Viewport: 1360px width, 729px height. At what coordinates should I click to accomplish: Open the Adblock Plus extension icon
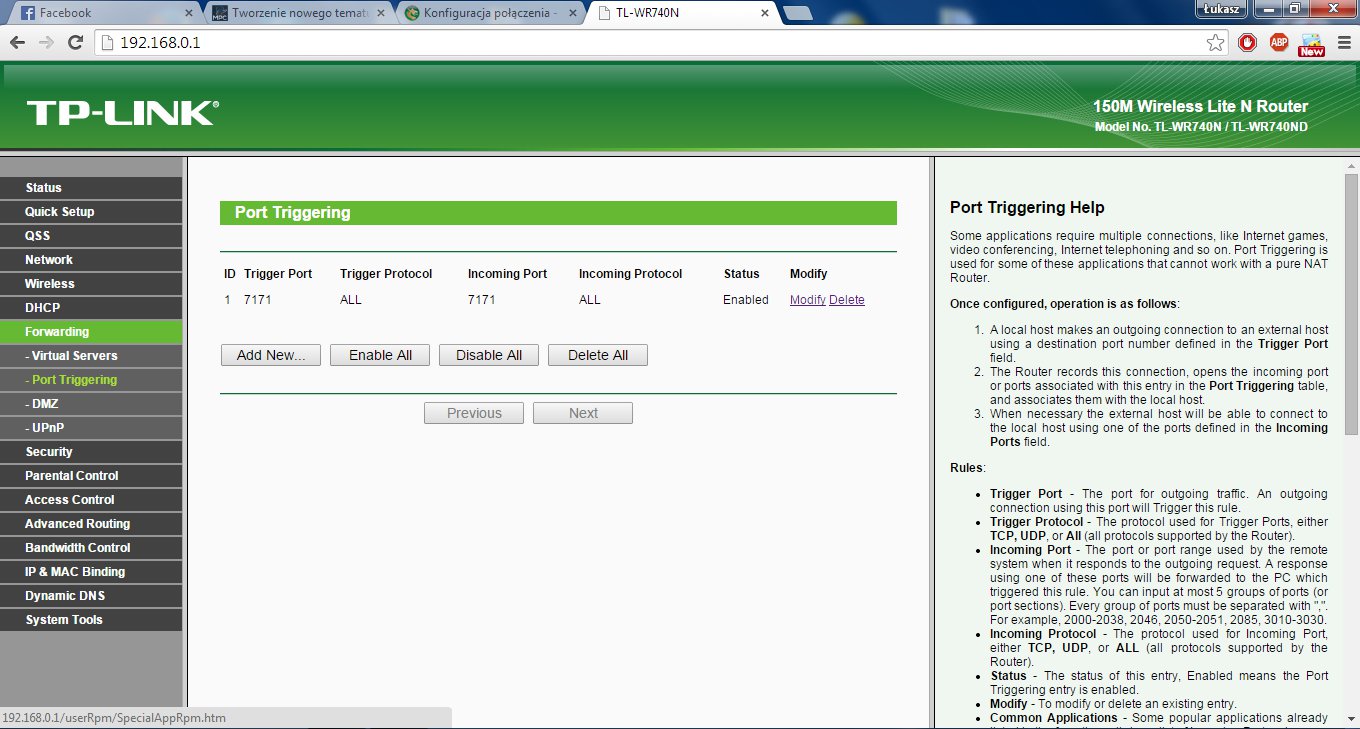click(1278, 42)
